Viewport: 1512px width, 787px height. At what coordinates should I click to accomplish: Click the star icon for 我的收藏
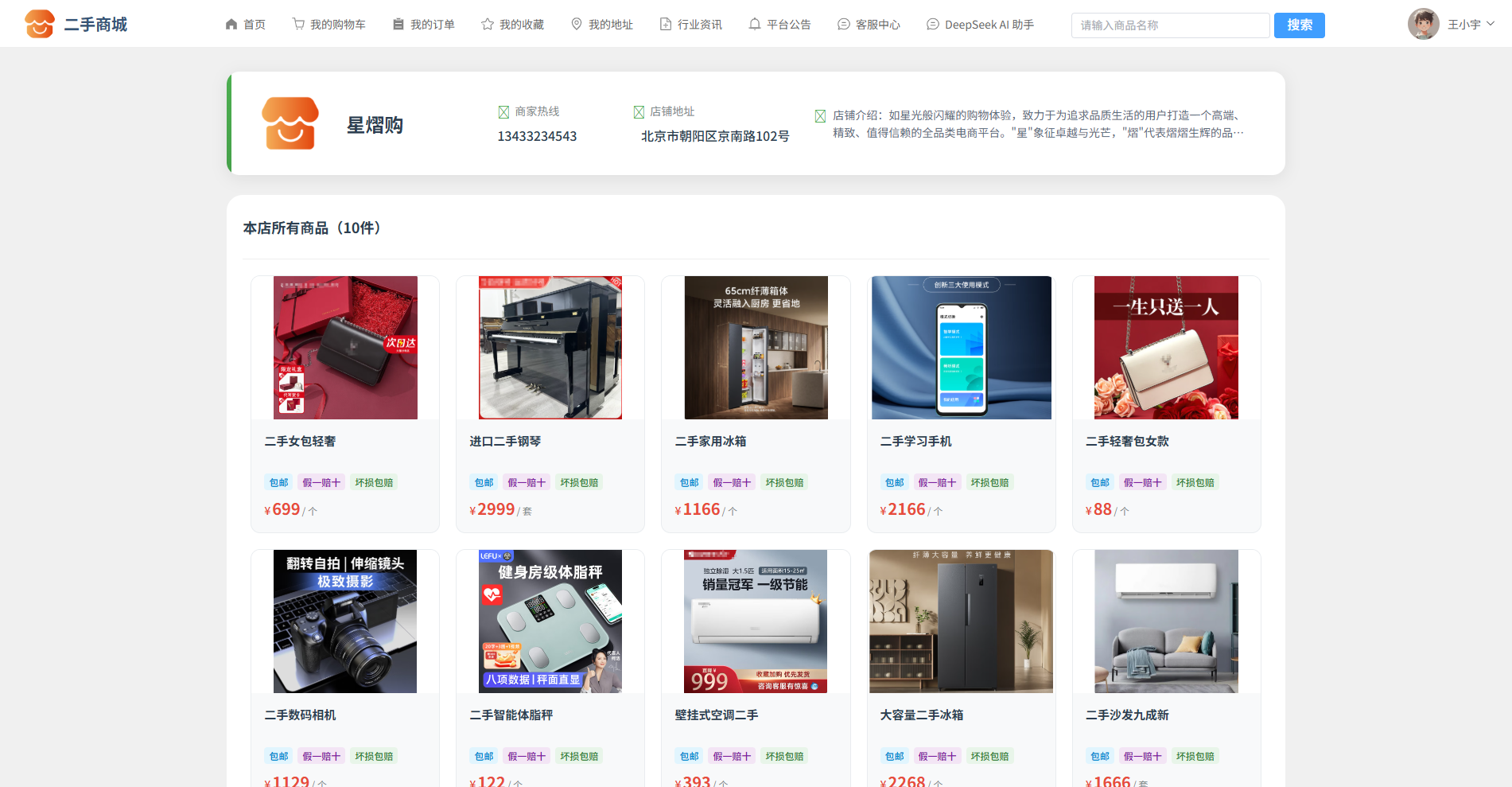coord(488,25)
